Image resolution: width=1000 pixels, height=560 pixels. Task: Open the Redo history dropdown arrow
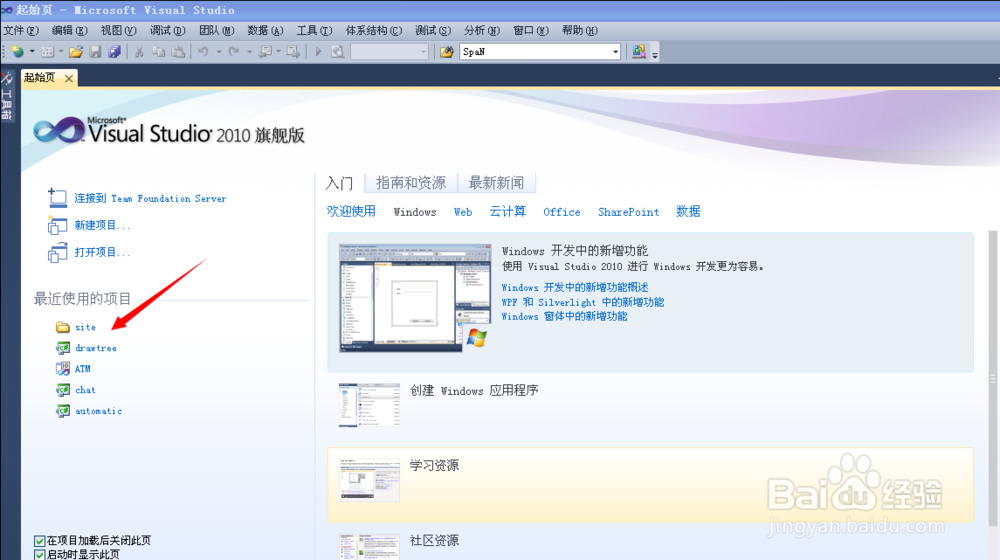(x=249, y=52)
